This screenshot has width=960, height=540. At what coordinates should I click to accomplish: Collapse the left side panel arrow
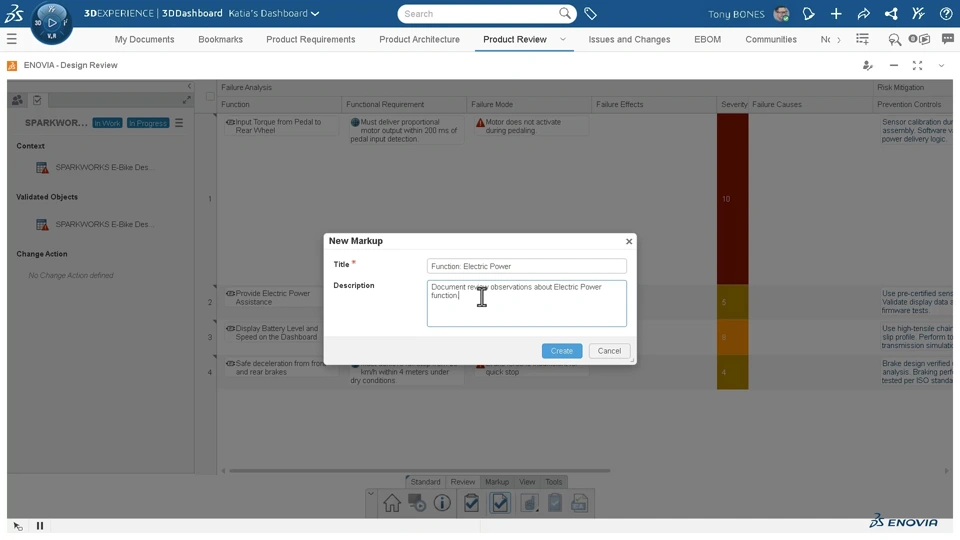click(189, 86)
